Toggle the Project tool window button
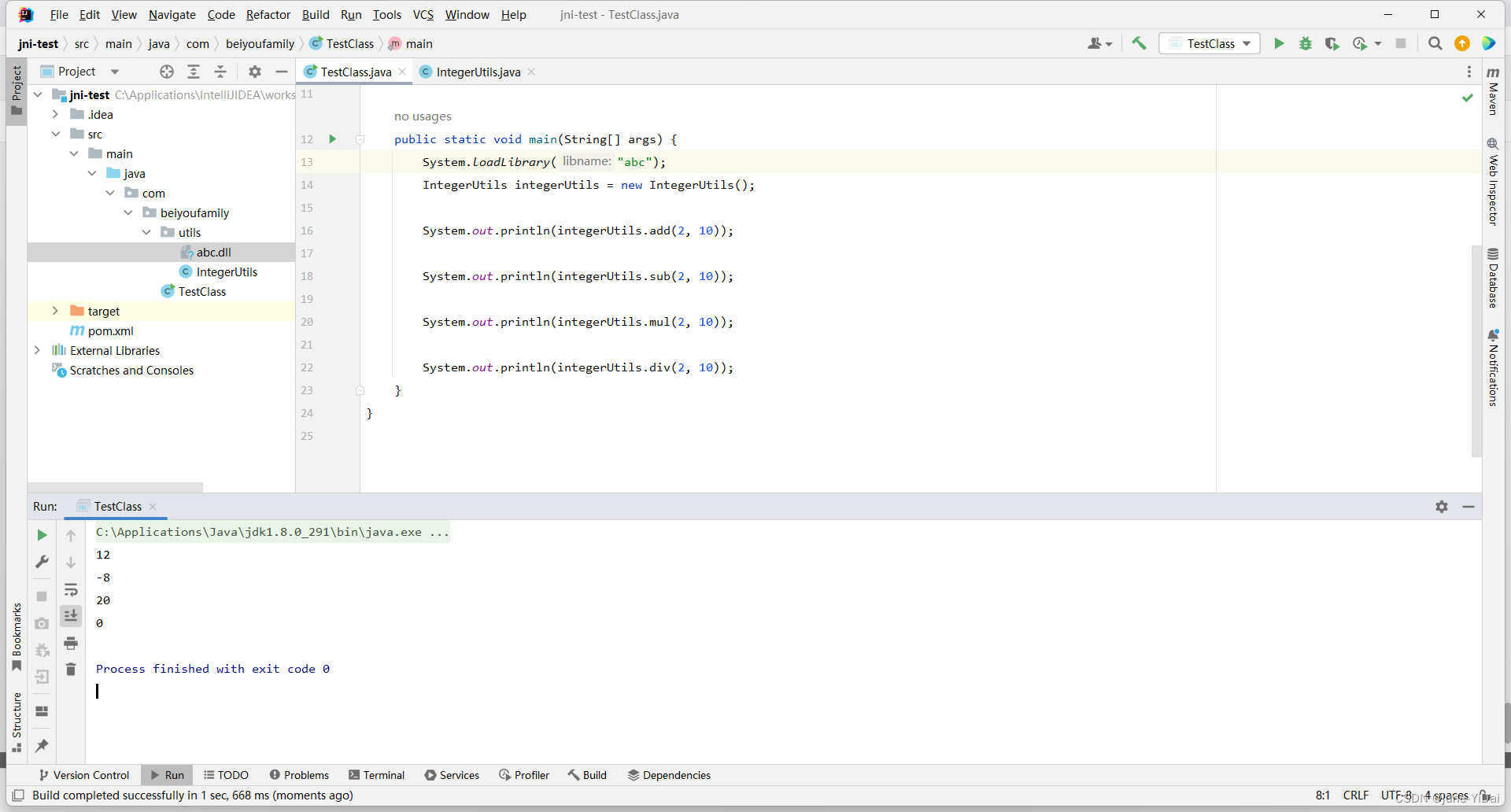 tap(17, 90)
